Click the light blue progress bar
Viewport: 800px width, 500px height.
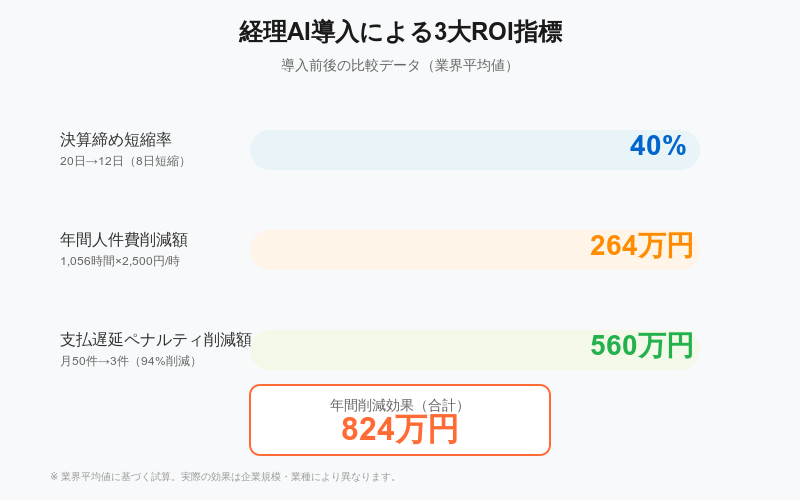click(x=474, y=150)
